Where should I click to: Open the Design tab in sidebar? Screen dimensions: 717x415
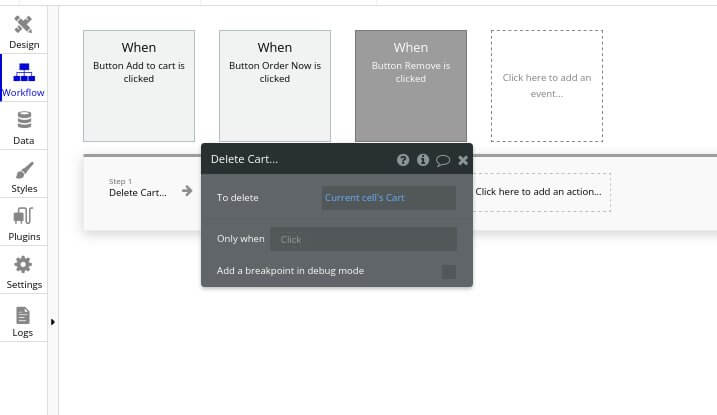pos(24,31)
